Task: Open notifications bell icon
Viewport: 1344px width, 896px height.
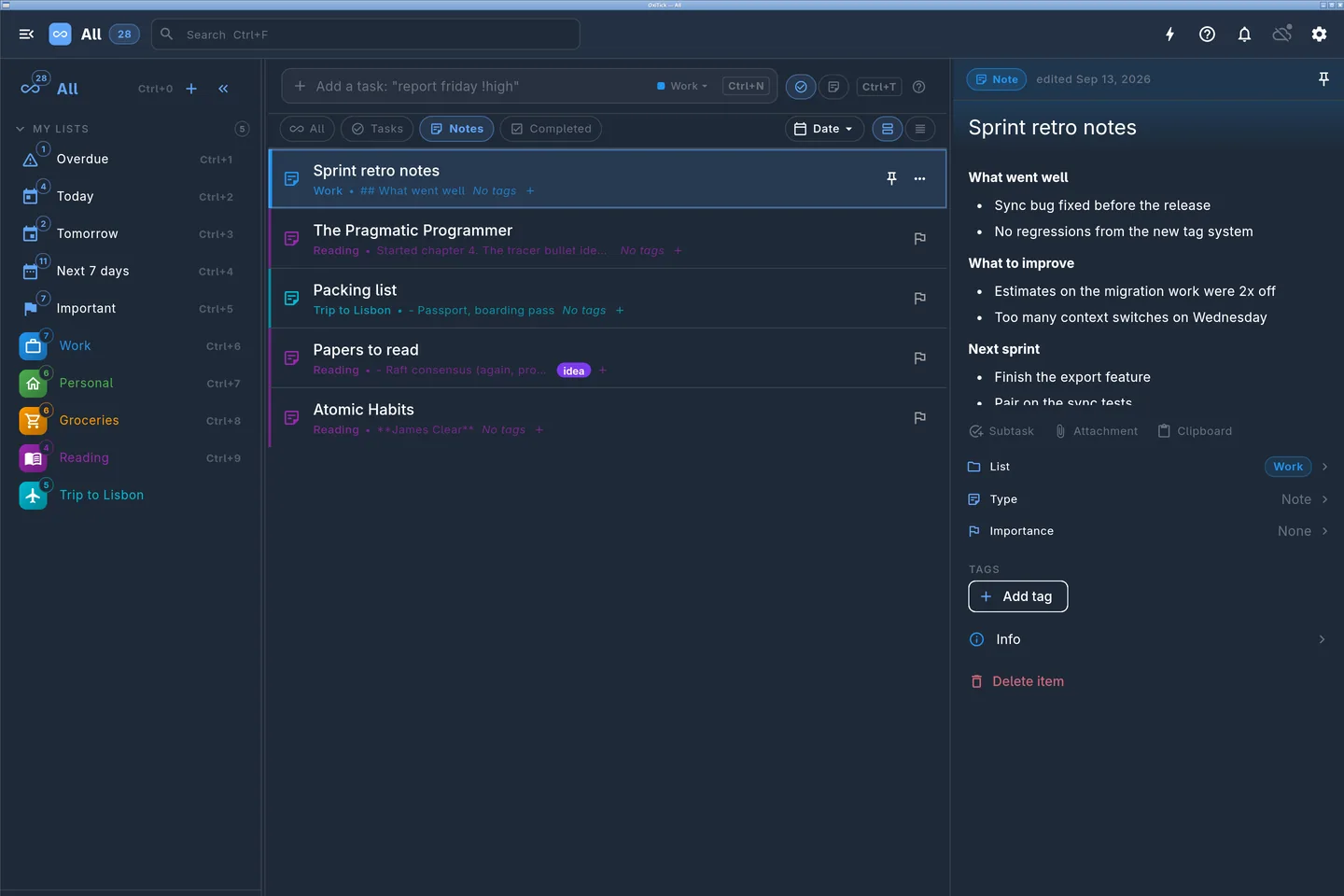Action: click(x=1244, y=35)
